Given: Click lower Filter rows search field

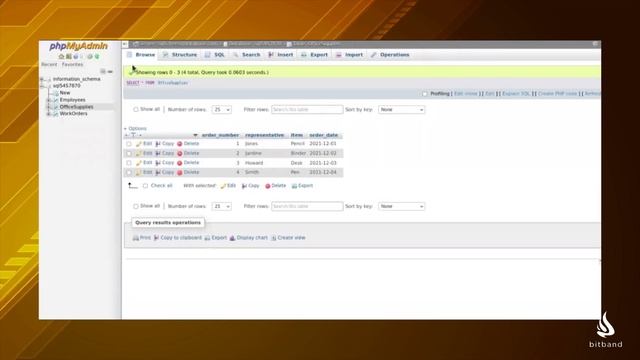Looking at the screenshot, I should pos(307,207).
